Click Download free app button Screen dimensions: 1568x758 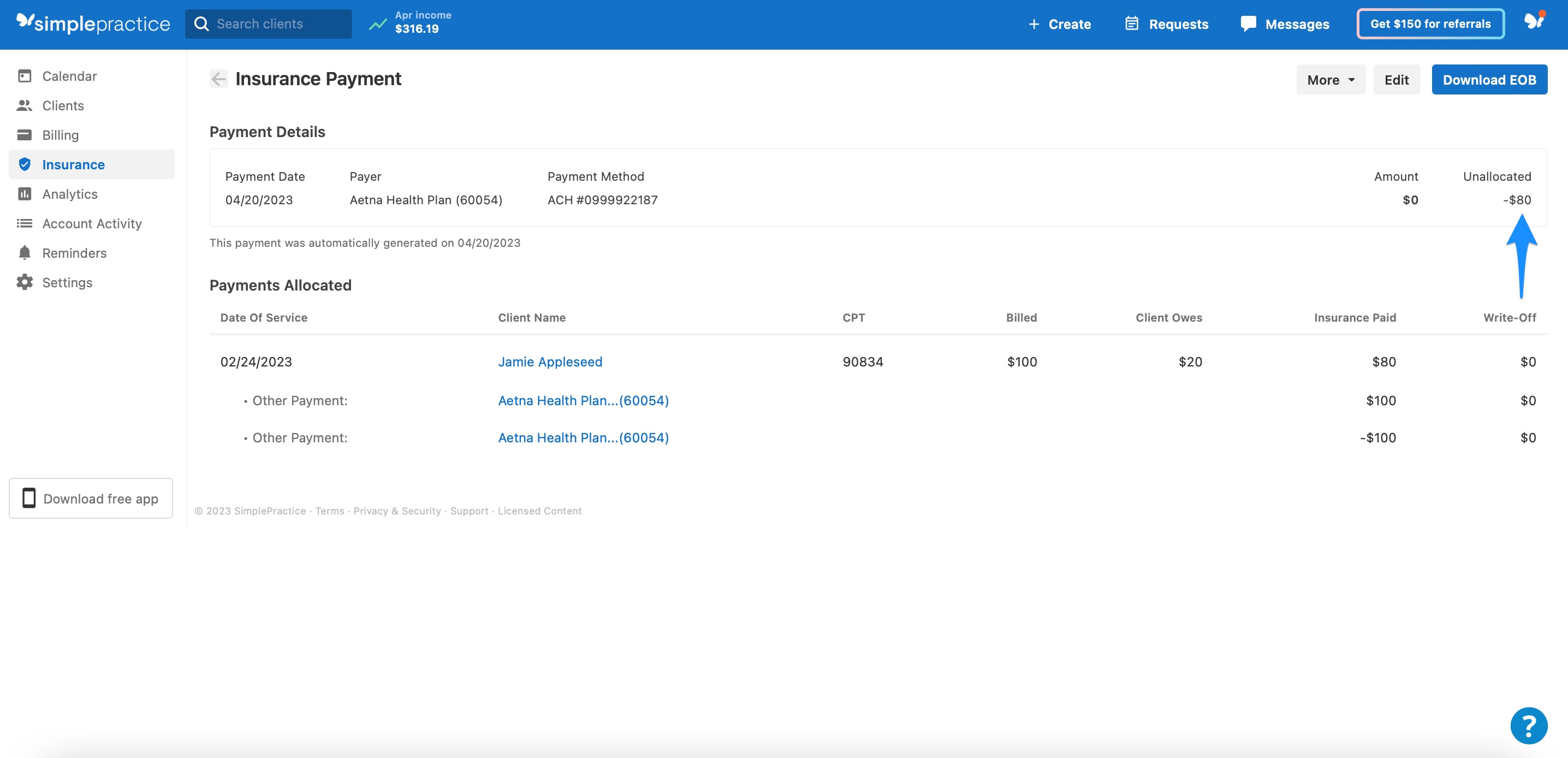point(91,498)
